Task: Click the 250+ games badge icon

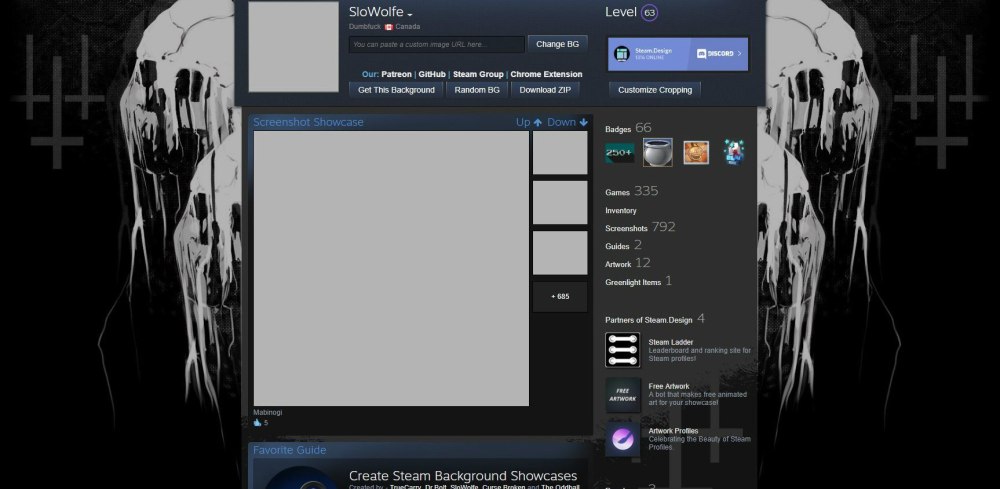Action: pos(619,153)
